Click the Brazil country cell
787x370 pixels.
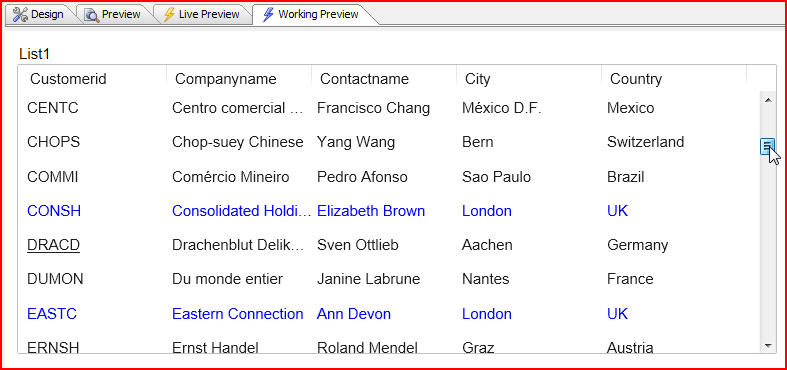point(625,177)
